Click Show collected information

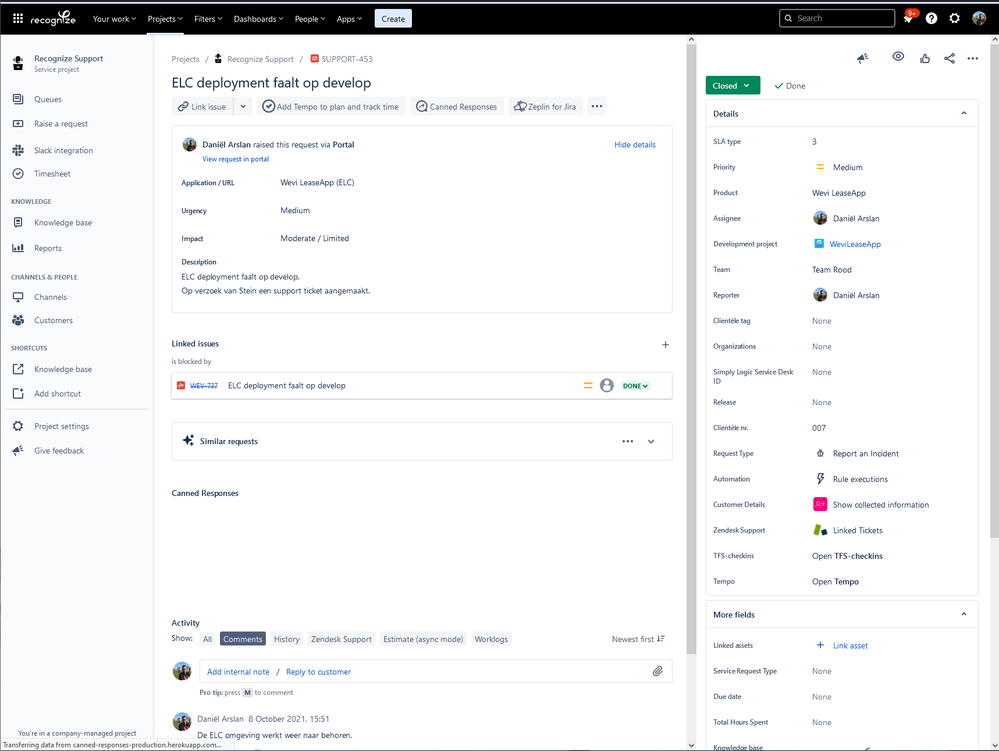(x=880, y=504)
